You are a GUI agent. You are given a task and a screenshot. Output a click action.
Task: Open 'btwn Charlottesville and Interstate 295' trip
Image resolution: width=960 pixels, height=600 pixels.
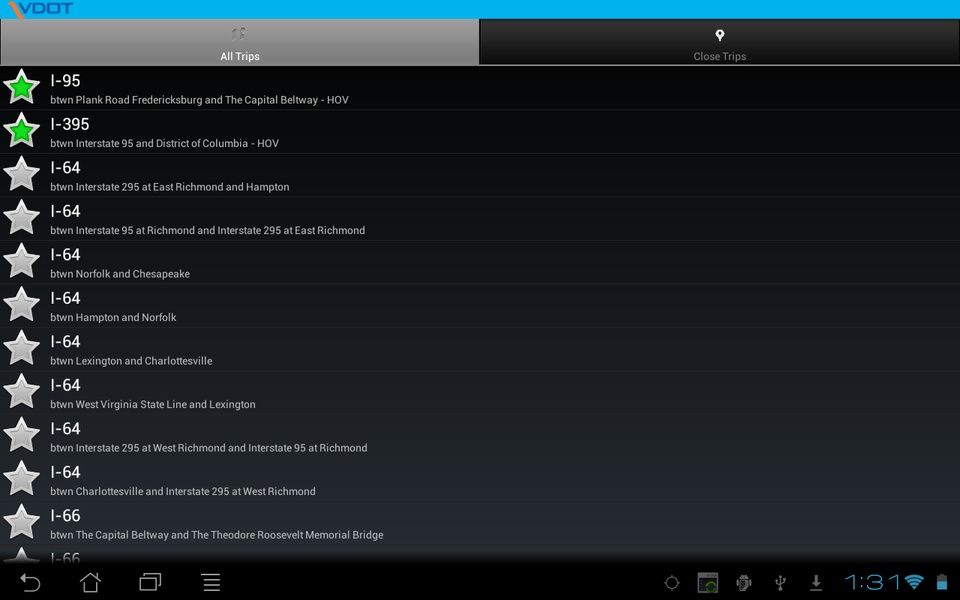click(480, 479)
